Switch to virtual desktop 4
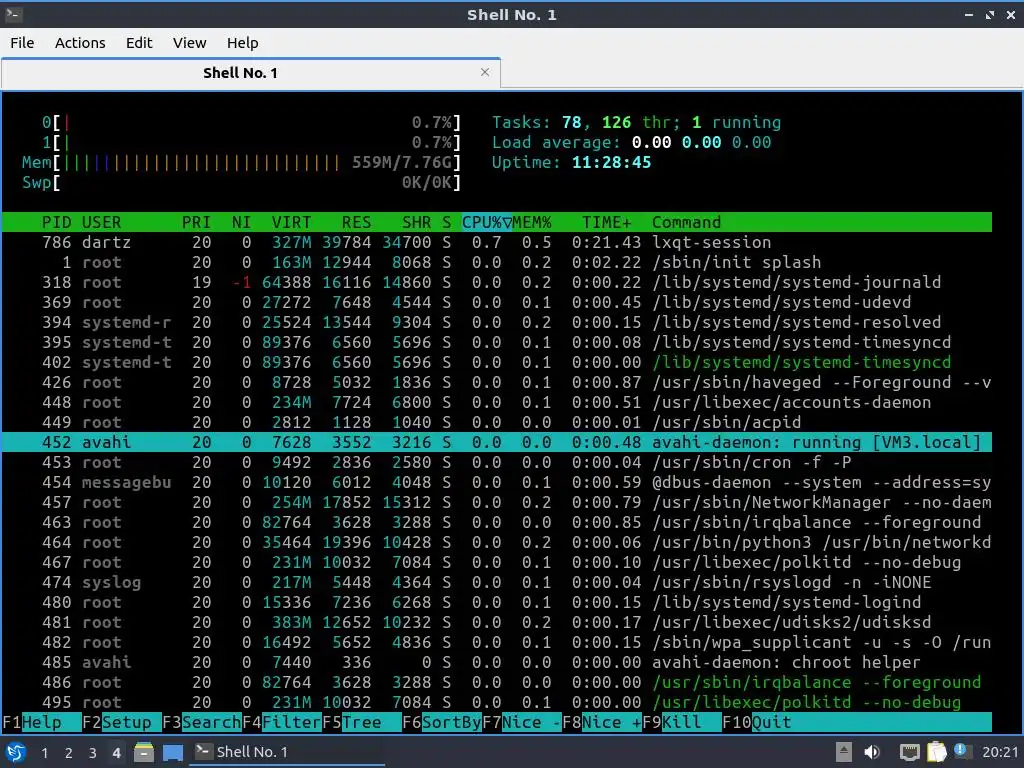The image size is (1024, 768). (x=116, y=753)
